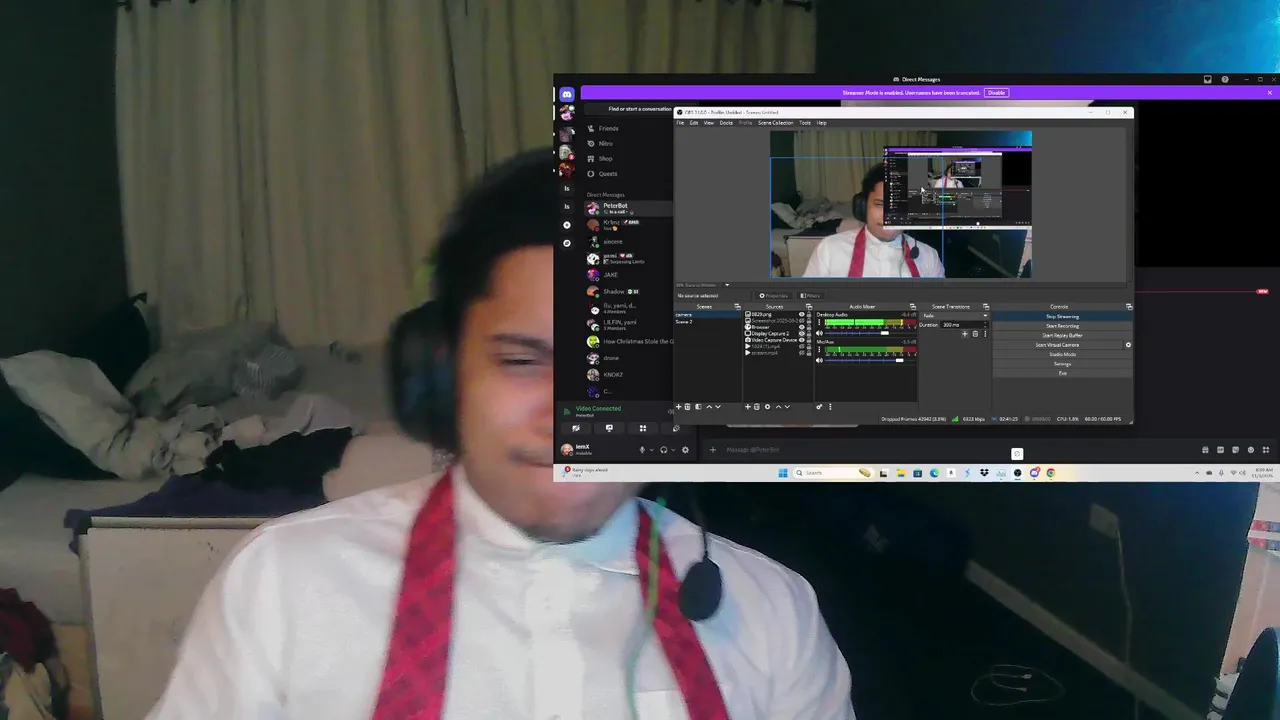
Task: Open the Discord help icon in title bar
Action: coord(1225,79)
